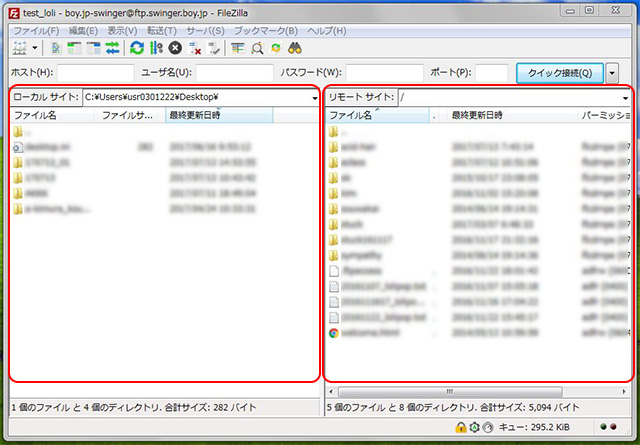The width and height of the screenshot is (640, 445).
Task: Expand the remote site path dropdown
Action: (x=625, y=98)
